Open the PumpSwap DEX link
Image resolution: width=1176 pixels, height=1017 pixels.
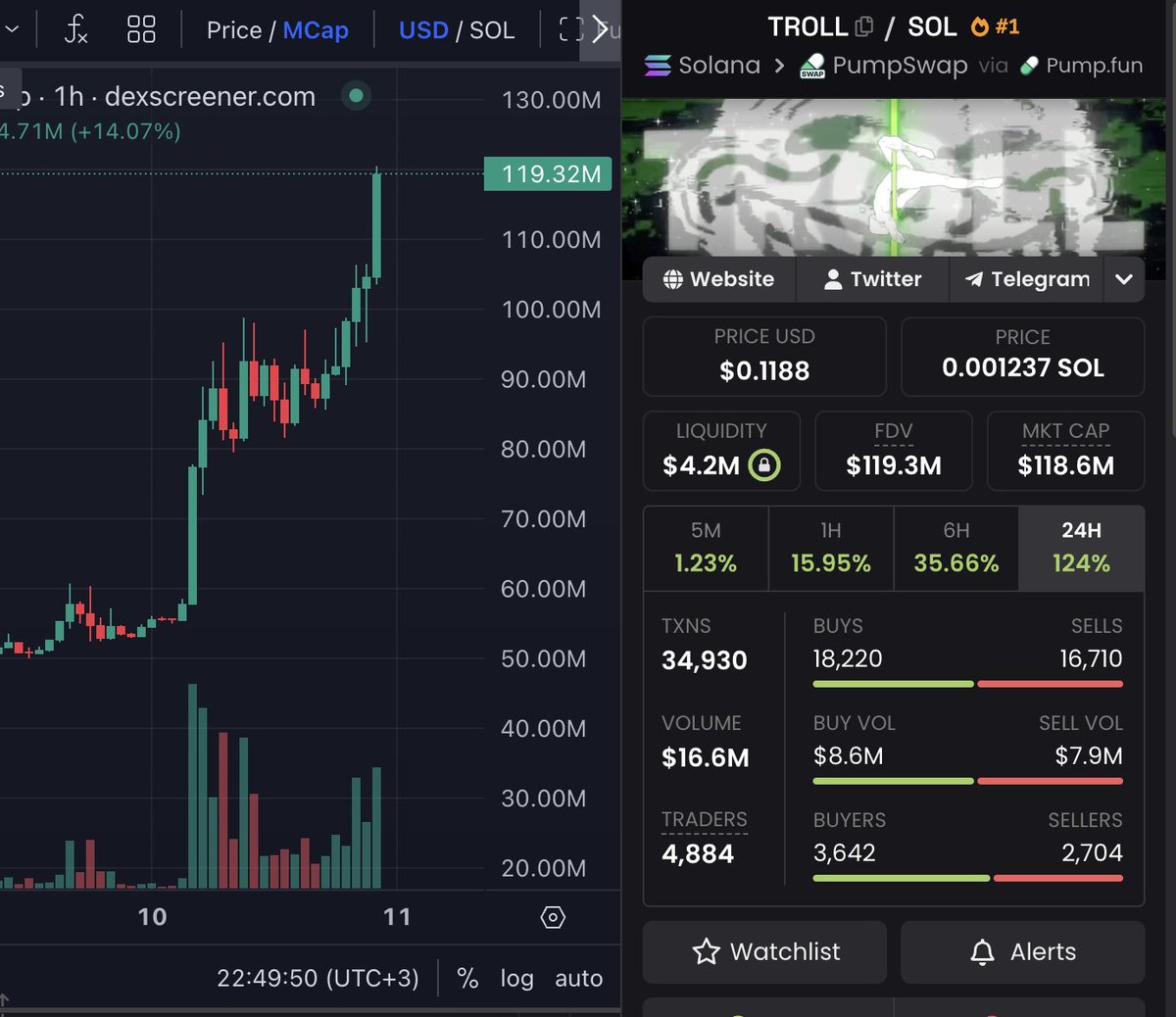883,66
